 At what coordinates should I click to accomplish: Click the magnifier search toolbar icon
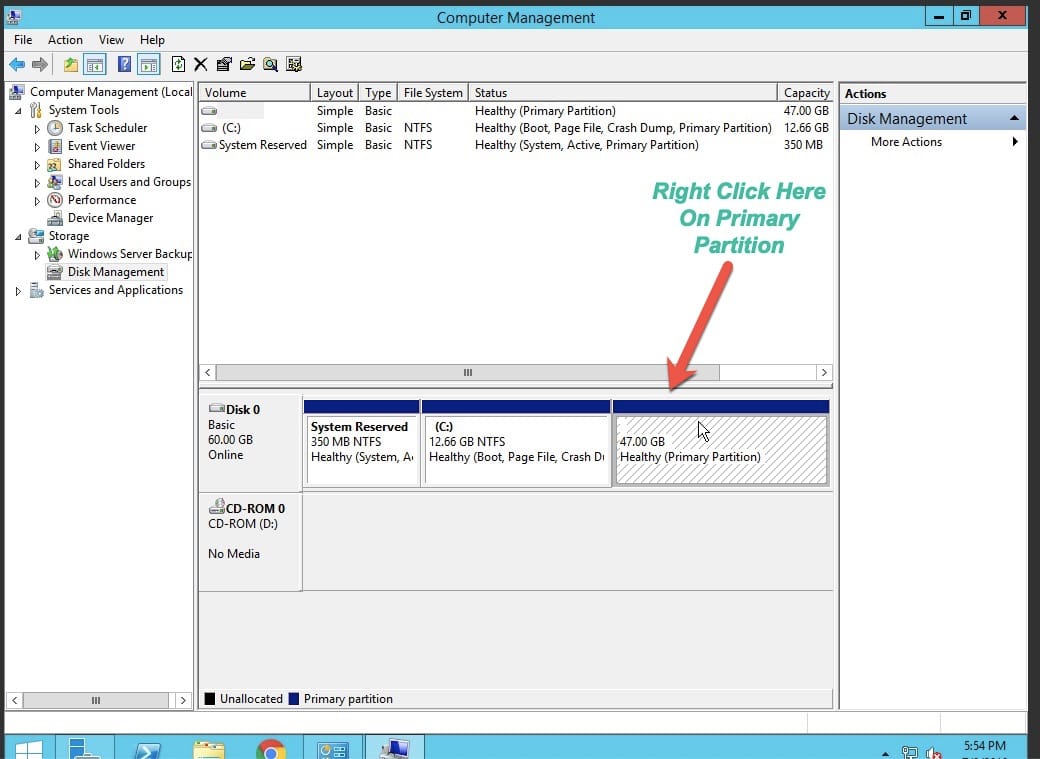tap(270, 65)
